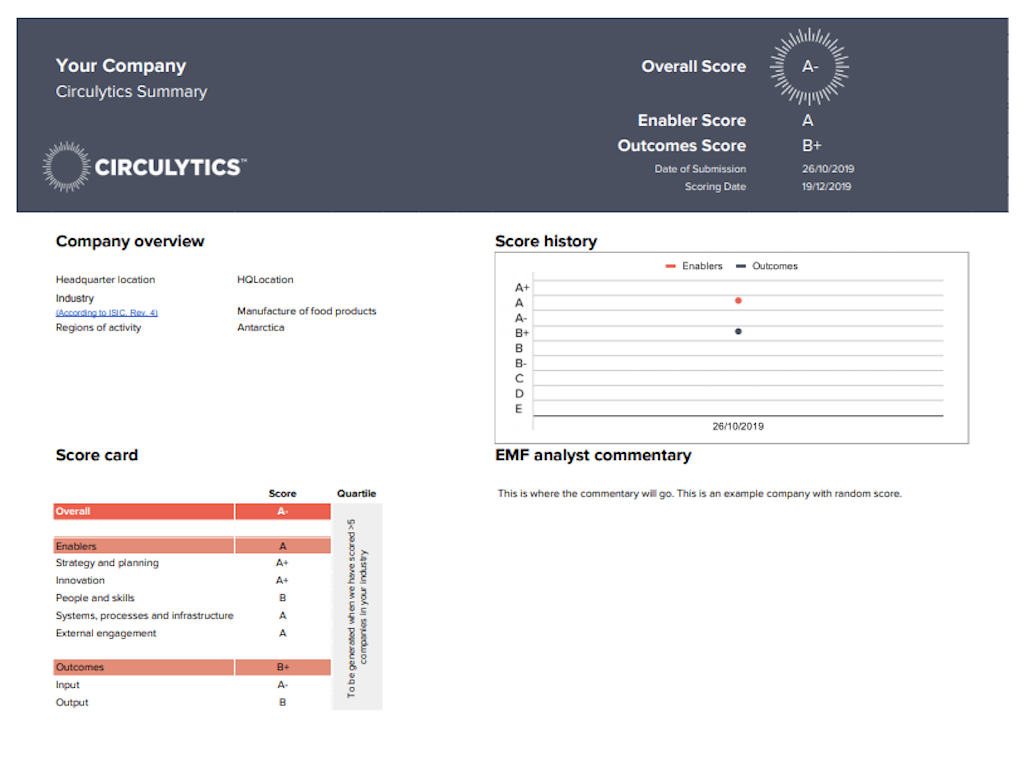This screenshot has width=1024, height=775.
Task: Select the dark Outcomes data point in chart
Action: (x=738, y=331)
